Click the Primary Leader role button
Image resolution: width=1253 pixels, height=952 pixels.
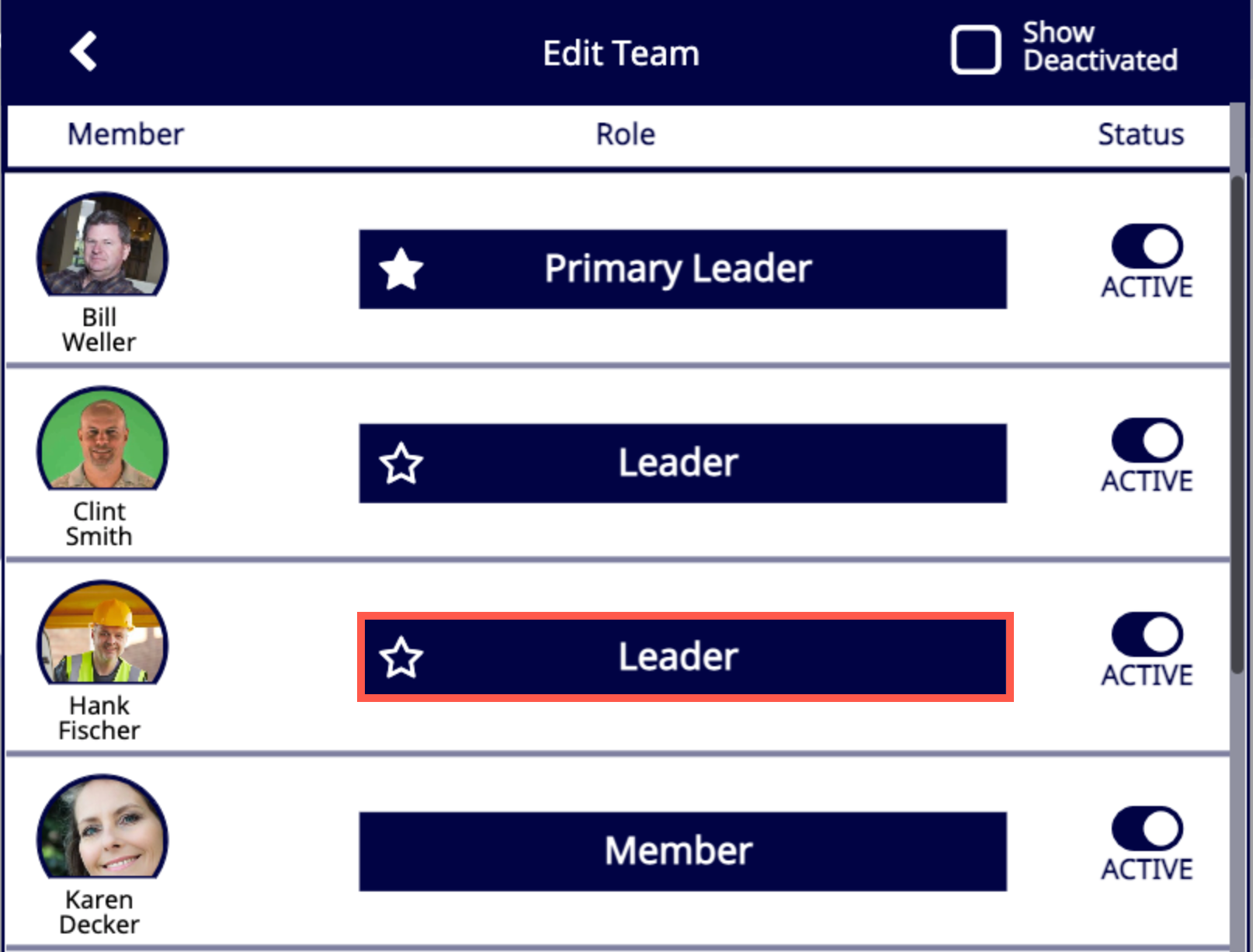click(x=683, y=269)
